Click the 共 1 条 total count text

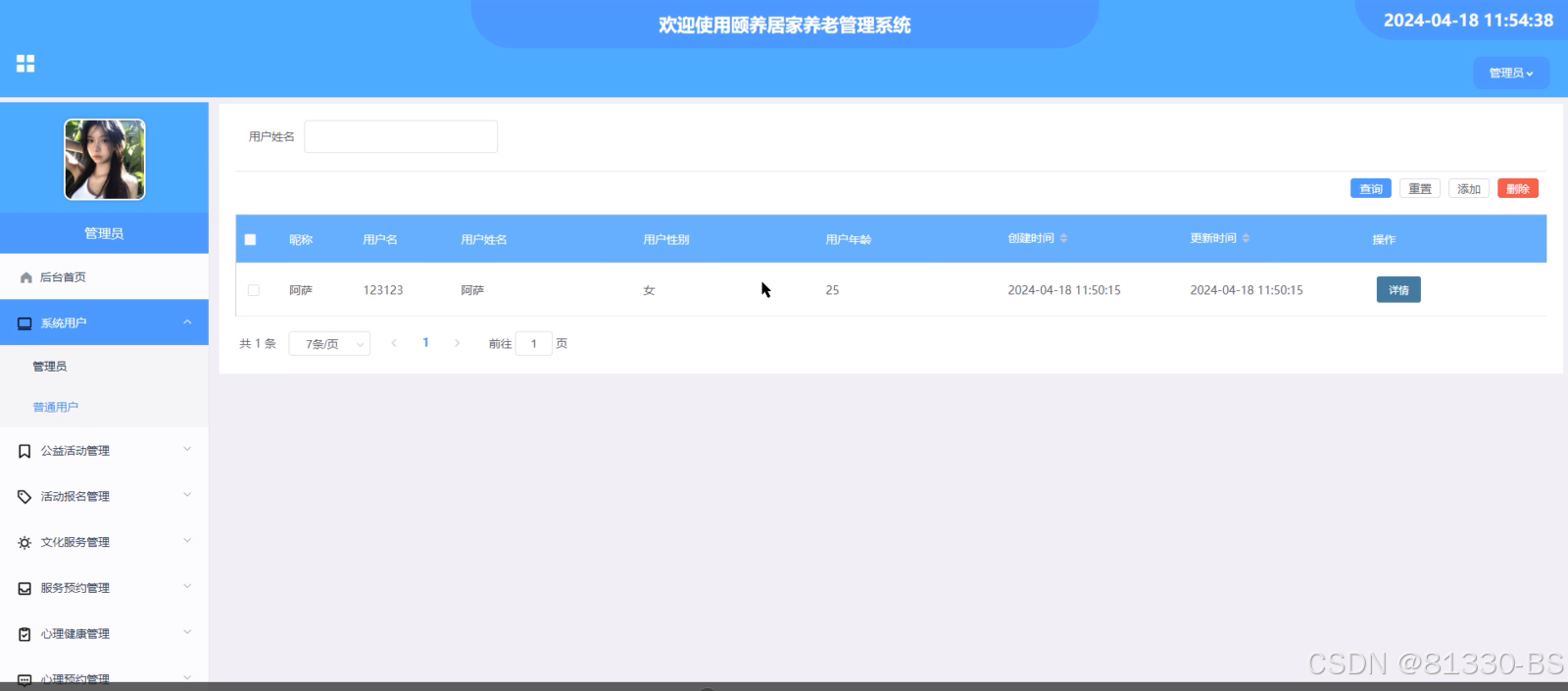click(258, 344)
